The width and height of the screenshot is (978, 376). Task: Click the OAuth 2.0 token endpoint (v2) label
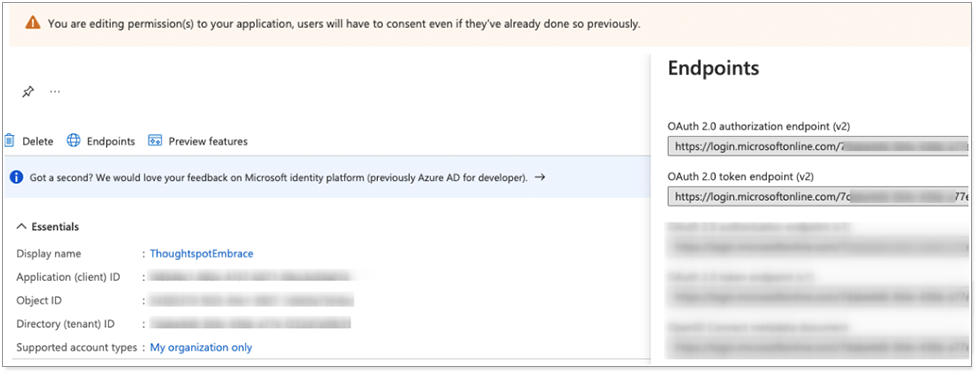pyautogui.click(x=740, y=176)
